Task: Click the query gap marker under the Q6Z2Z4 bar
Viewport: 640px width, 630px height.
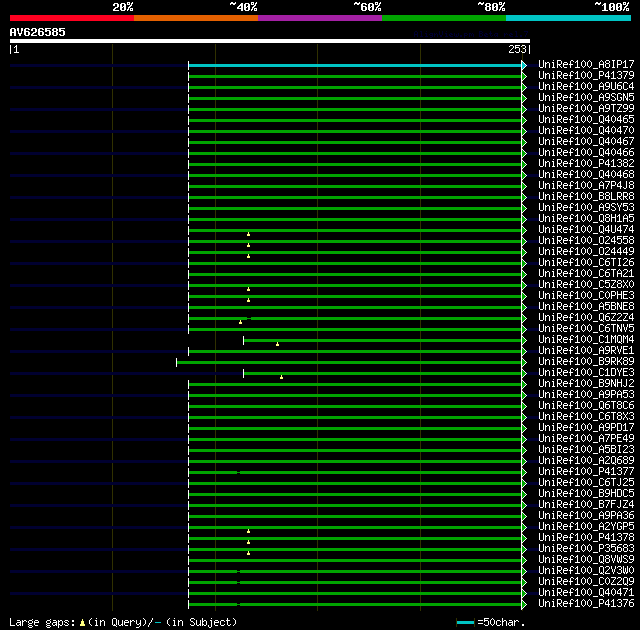Action: pyautogui.click(x=240, y=322)
